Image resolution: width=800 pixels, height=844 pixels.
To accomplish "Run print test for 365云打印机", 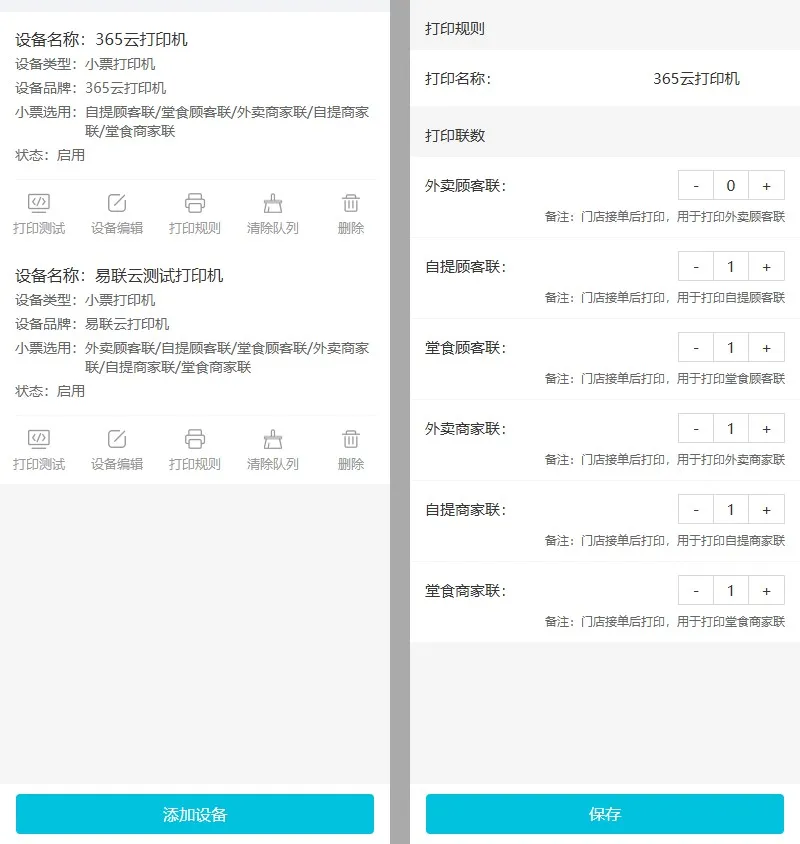I will coord(39,214).
